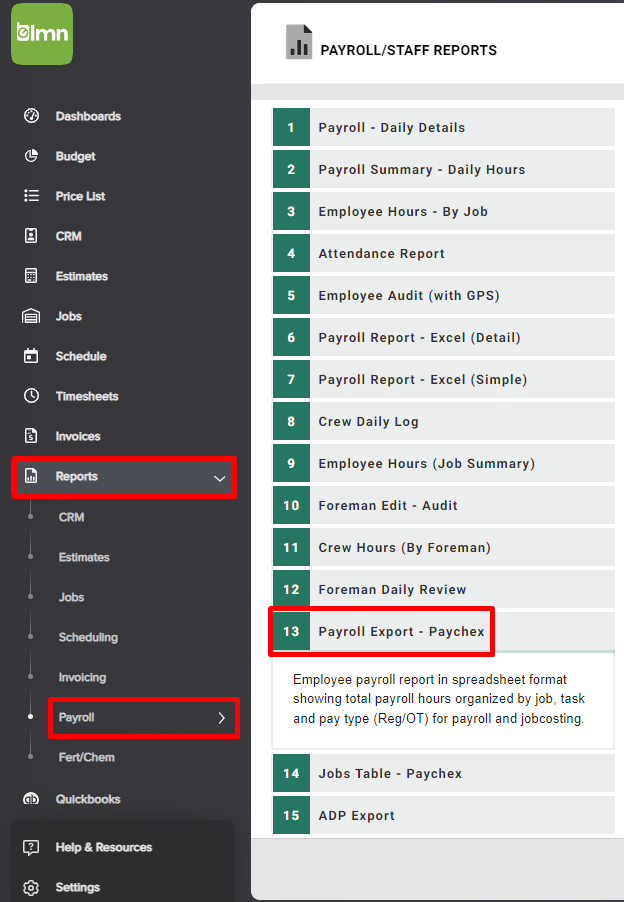Open the Dashboards gauge icon
Image resolution: width=624 pixels, height=902 pixels.
[31, 116]
